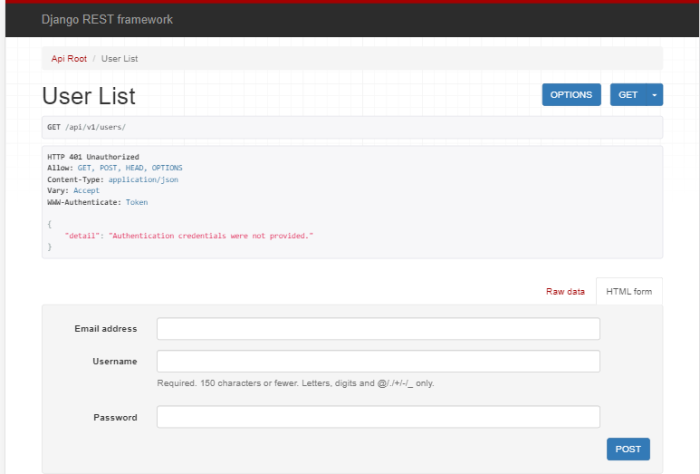
Task: Select the HTML form tab
Action: click(x=629, y=292)
